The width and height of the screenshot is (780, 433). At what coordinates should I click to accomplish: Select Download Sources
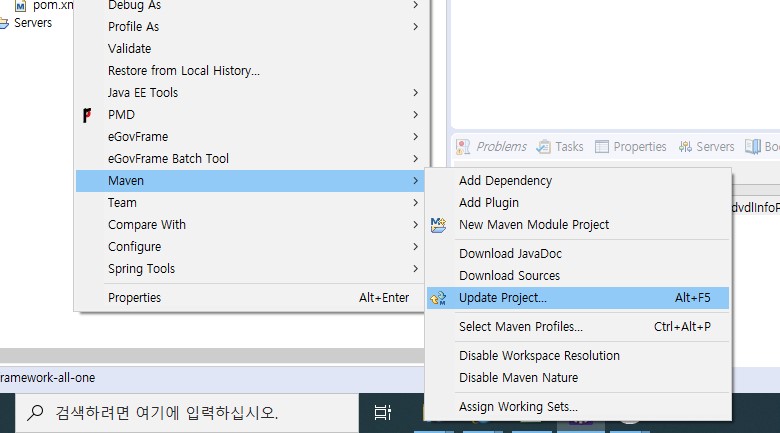coord(578,275)
